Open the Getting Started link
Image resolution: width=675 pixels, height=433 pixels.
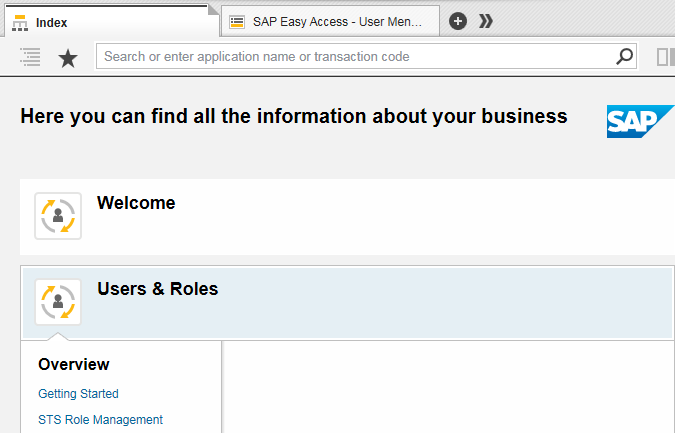[78, 394]
